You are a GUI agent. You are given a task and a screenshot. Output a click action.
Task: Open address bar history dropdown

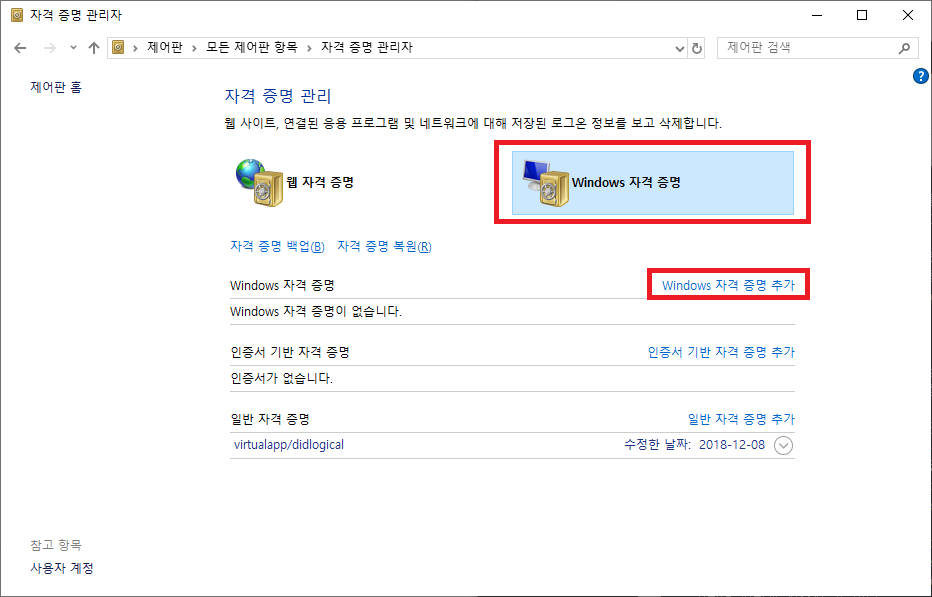(x=680, y=49)
